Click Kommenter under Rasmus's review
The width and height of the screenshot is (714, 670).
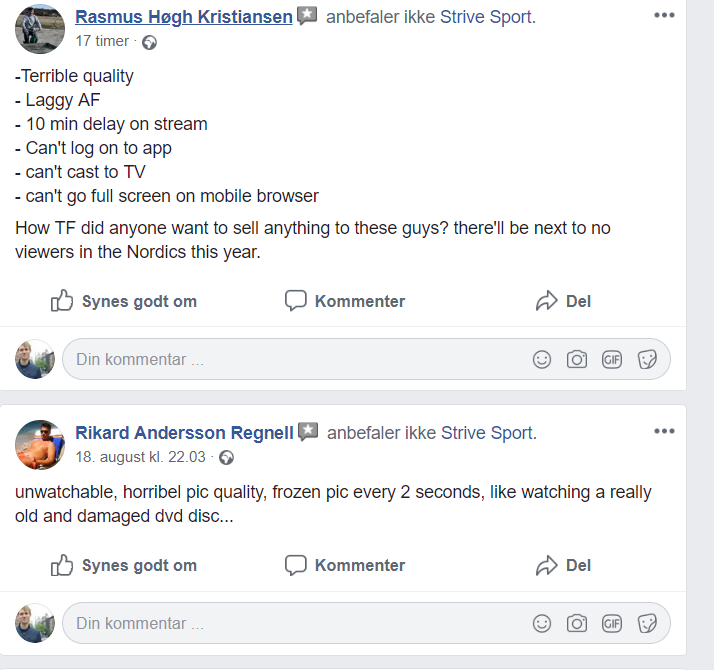point(345,301)
